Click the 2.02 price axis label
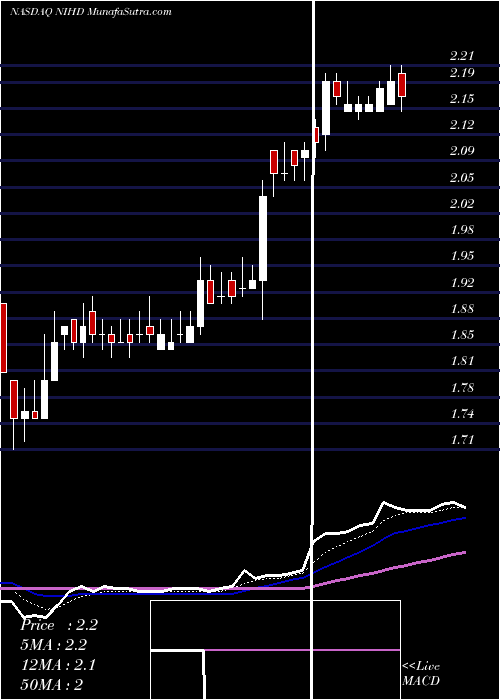The height and width of the screenshot is (700, 500). [462, 204]
